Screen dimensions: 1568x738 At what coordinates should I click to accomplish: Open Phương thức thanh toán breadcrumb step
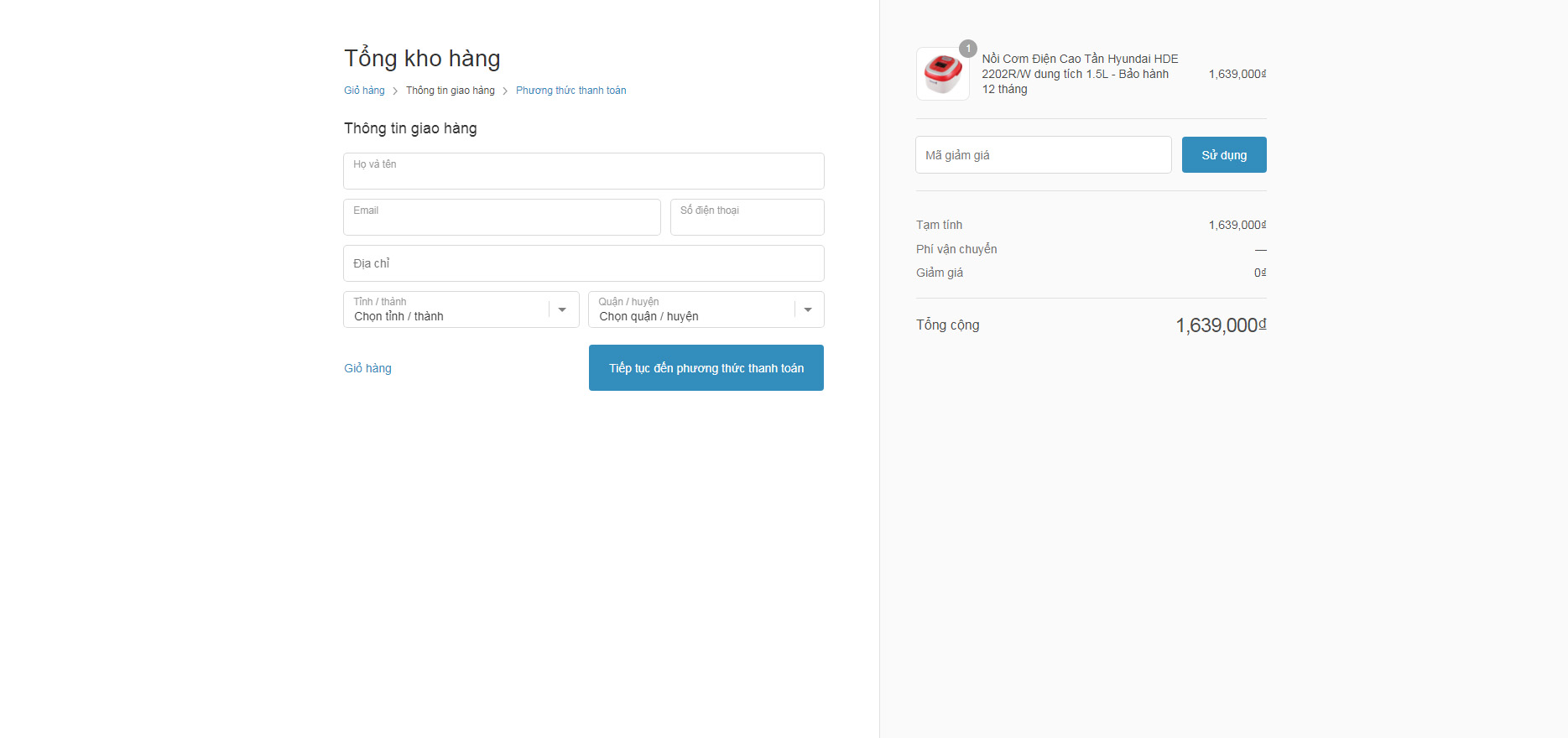point(570,91)
